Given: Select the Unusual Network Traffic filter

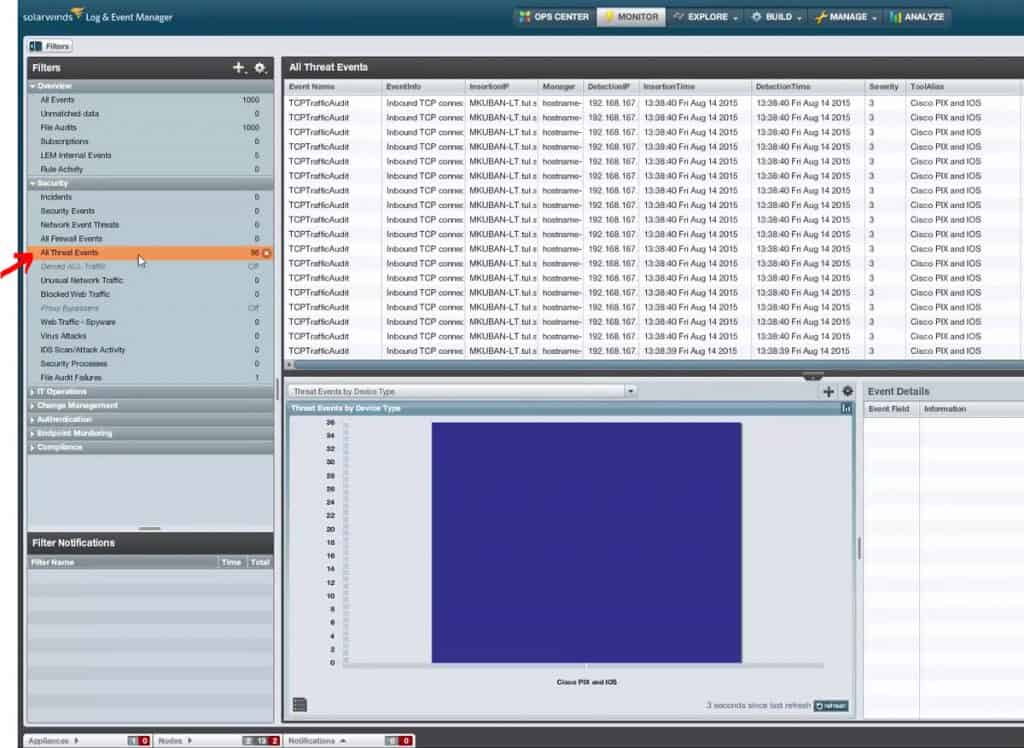Looking at the screenshot, I should [x=150, y=280].
